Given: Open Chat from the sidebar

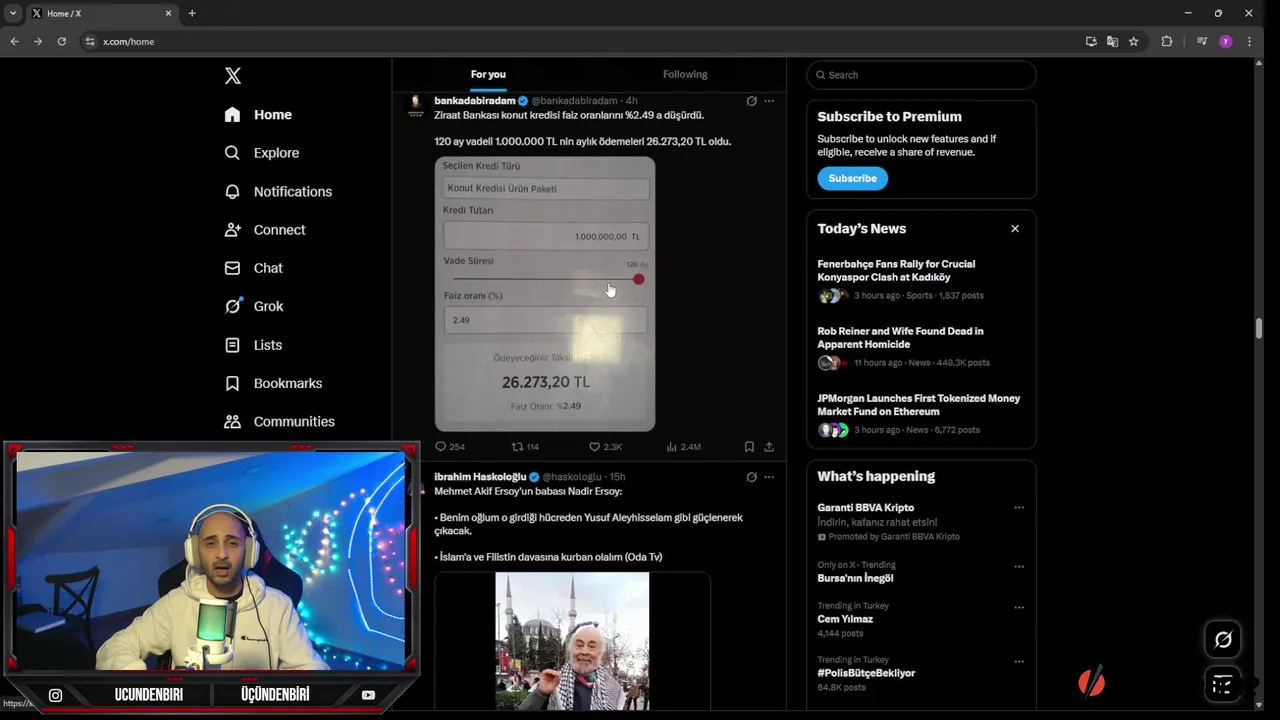Looking at the screenshot, I should pyautogui.click(x=253, y=268).
